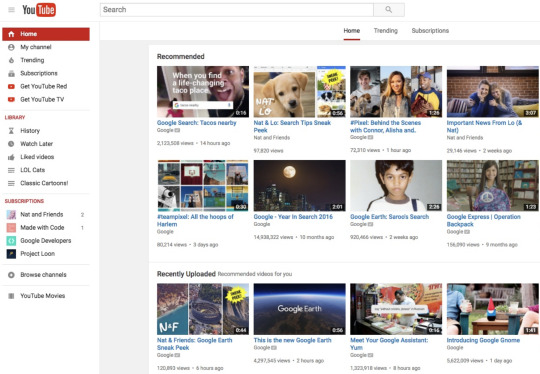
Task: Click the Project Loon channel avatar
Action: coord(11,254)
